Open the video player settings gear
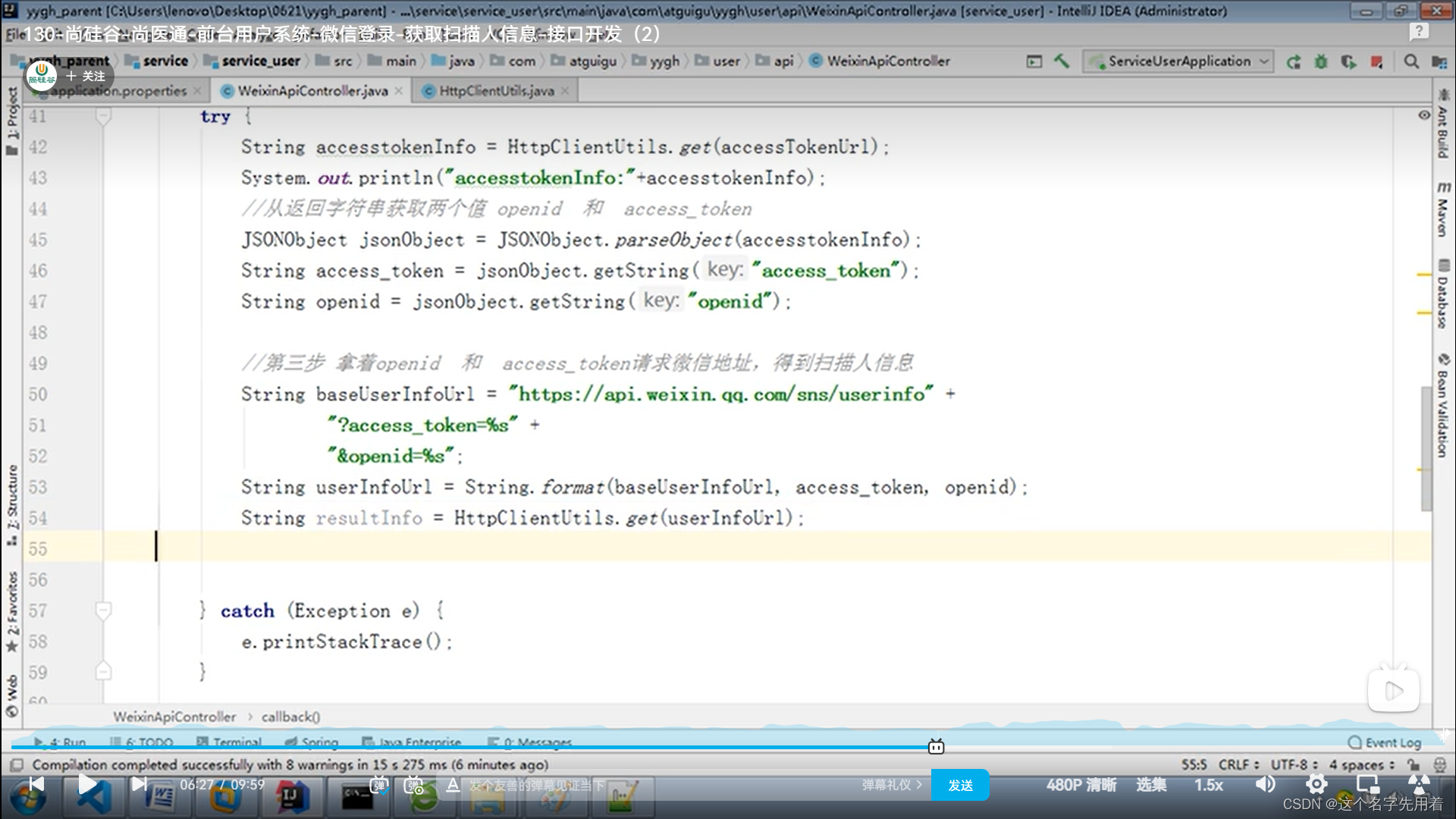 [x=1316, y=784]
